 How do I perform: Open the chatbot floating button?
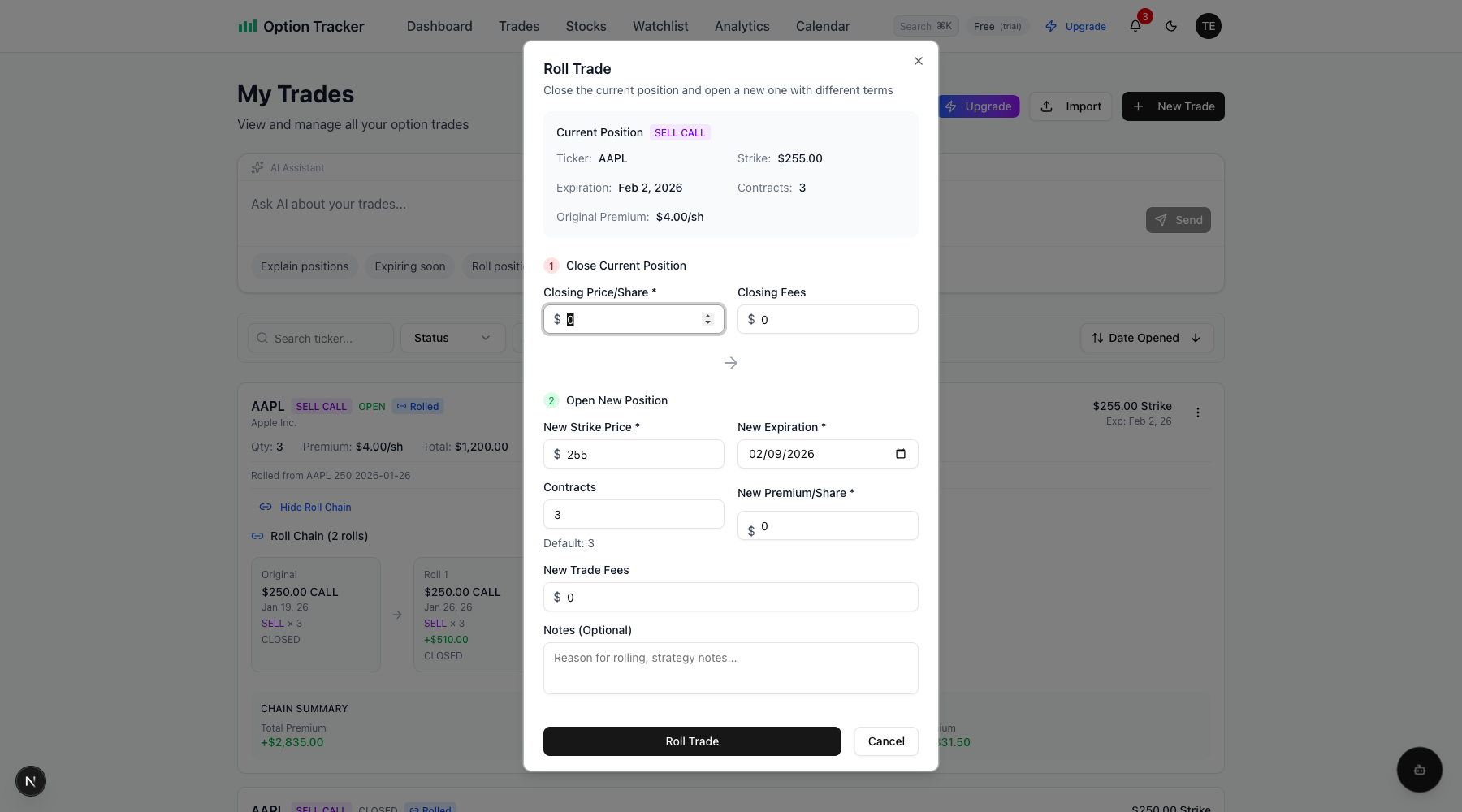coord(1419,770)
